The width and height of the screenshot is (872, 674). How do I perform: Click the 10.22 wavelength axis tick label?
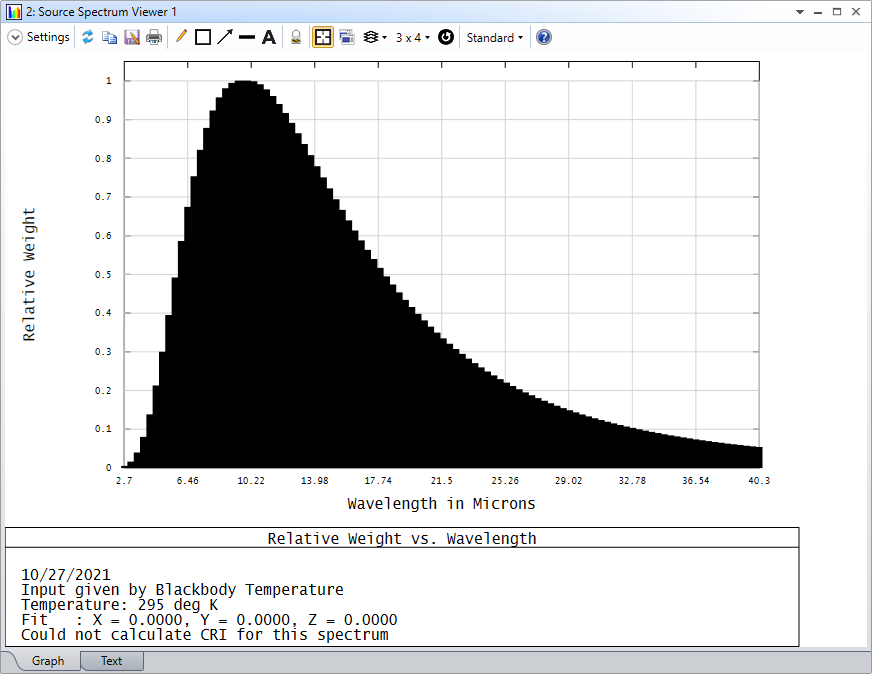pyautogui.click(x=251, y=480)
